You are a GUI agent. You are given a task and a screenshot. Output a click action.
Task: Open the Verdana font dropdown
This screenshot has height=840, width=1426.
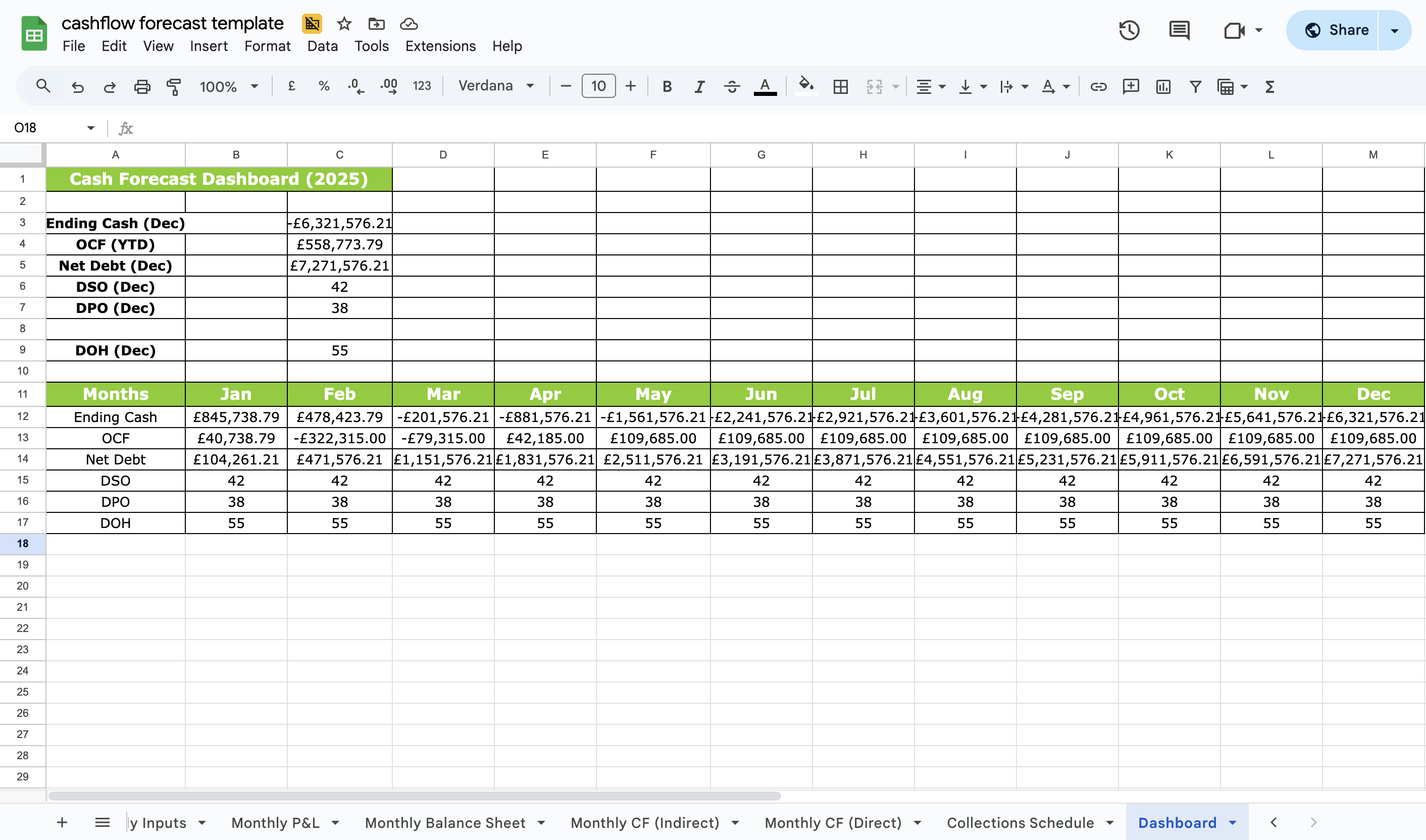(x=496, y=86)
